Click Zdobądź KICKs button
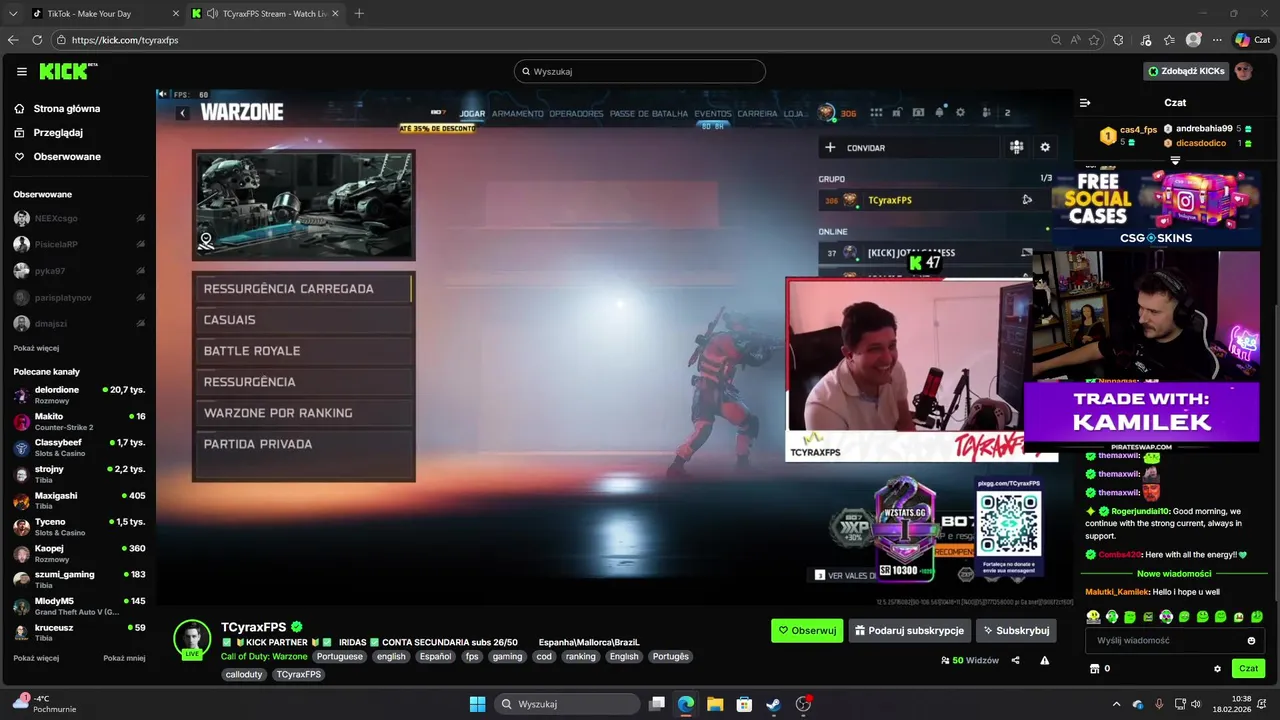1280x720 pixels. pyautogui.click(x=1186, y=71)
